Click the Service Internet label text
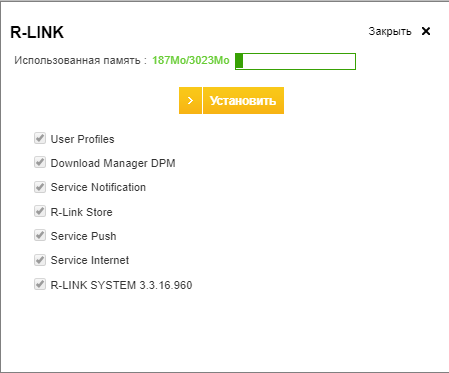The height and width of the screenshot is (373, 449). click(x=90, y=260)
